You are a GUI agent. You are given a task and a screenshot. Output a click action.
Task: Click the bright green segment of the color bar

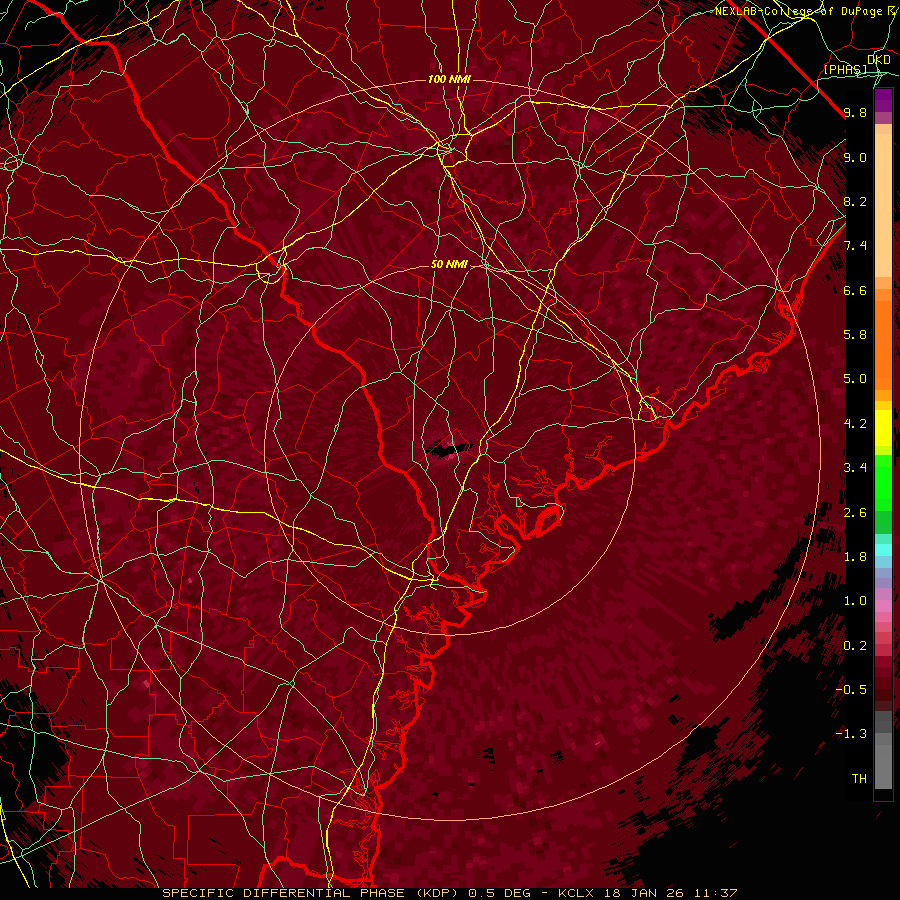[883, 482]
